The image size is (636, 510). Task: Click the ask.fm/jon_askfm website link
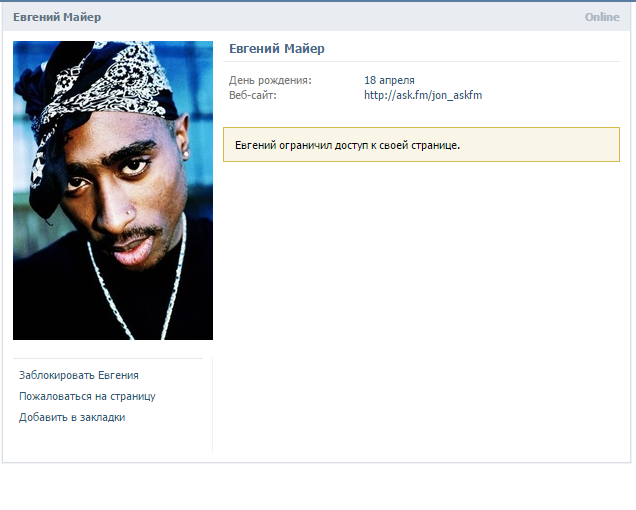tap(423, 95)
